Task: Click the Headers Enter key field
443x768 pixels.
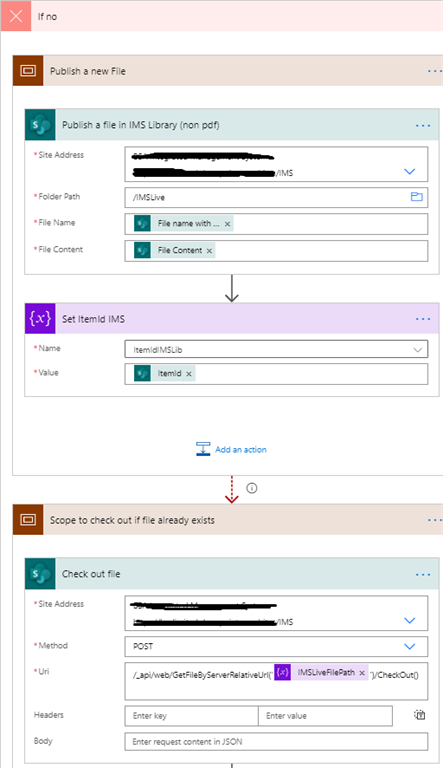Action: [192, 716]
